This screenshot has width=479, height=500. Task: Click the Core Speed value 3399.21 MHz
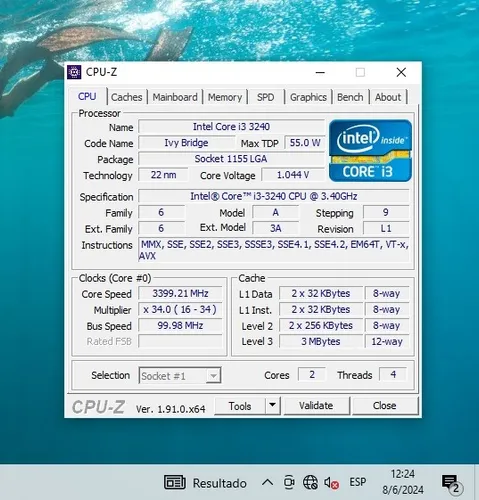pyautogui.click(x=180, y=294)
